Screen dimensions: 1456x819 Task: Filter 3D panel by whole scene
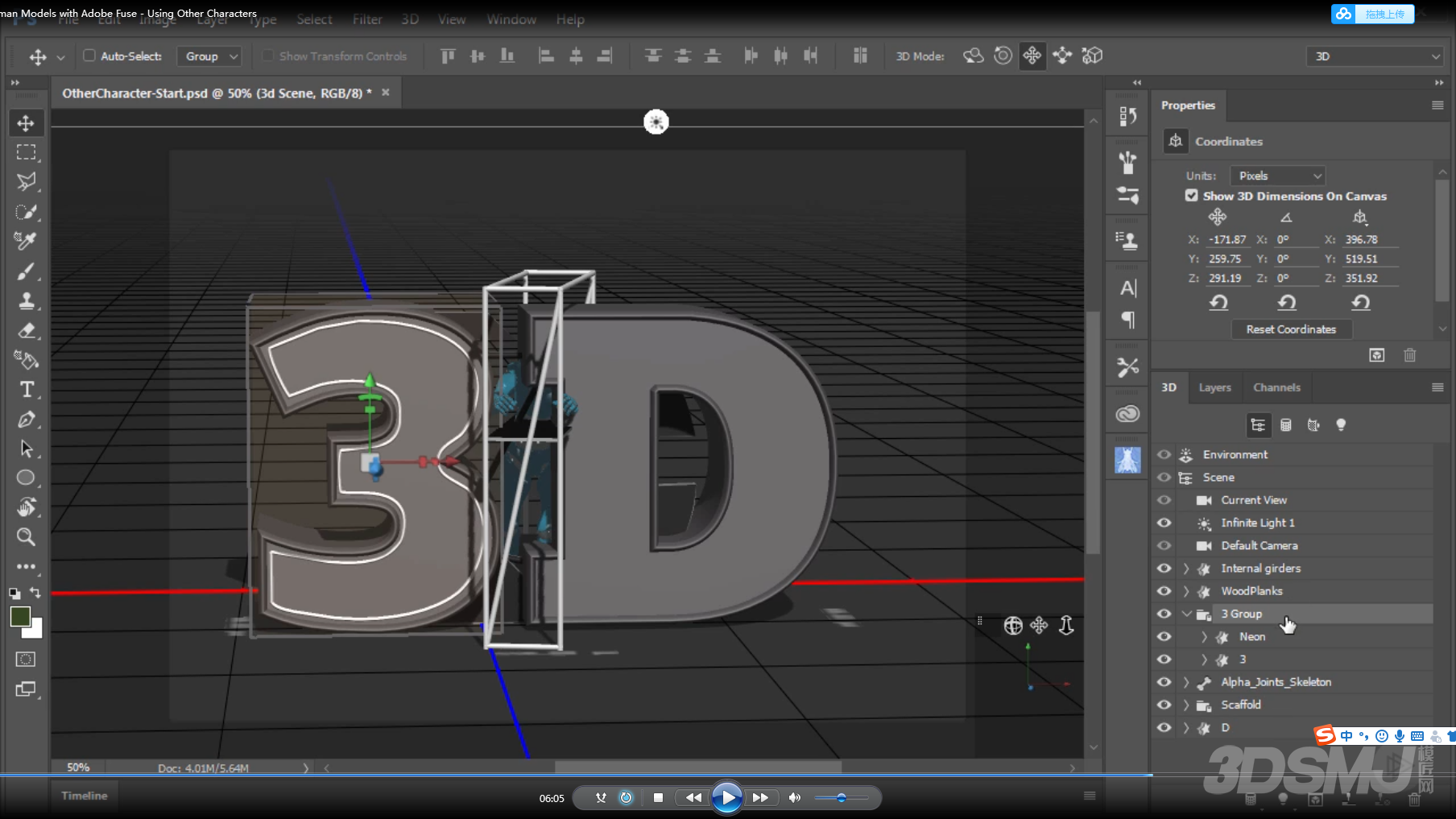tap(1258, 425)
